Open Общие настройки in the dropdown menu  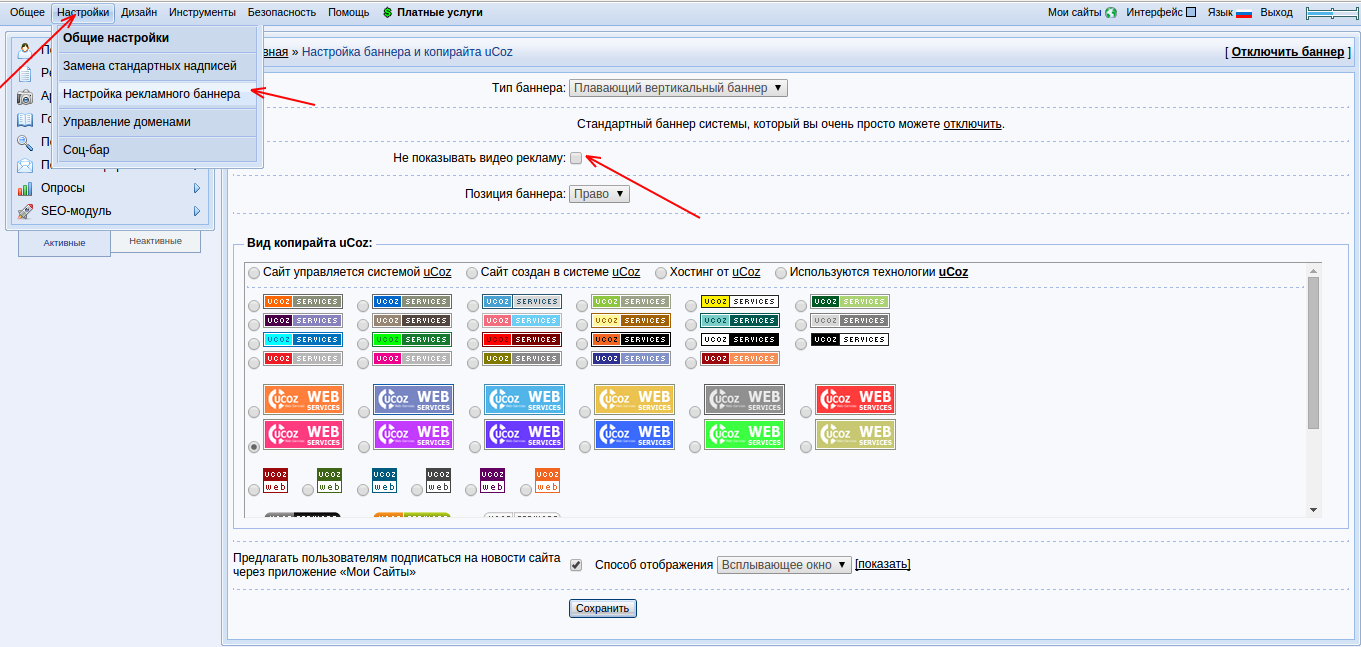pyautogui.click(x=158, y=38)
